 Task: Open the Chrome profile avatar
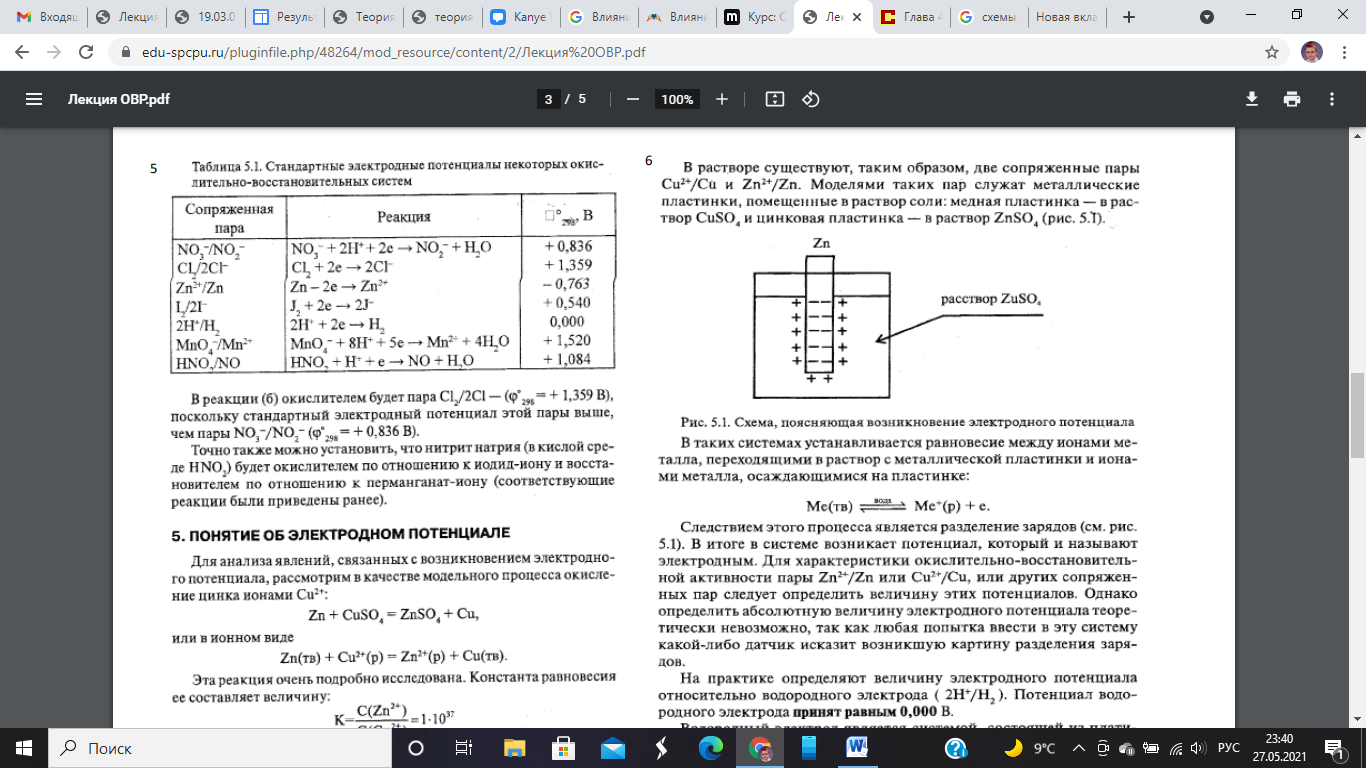(x=1311, y=51)
